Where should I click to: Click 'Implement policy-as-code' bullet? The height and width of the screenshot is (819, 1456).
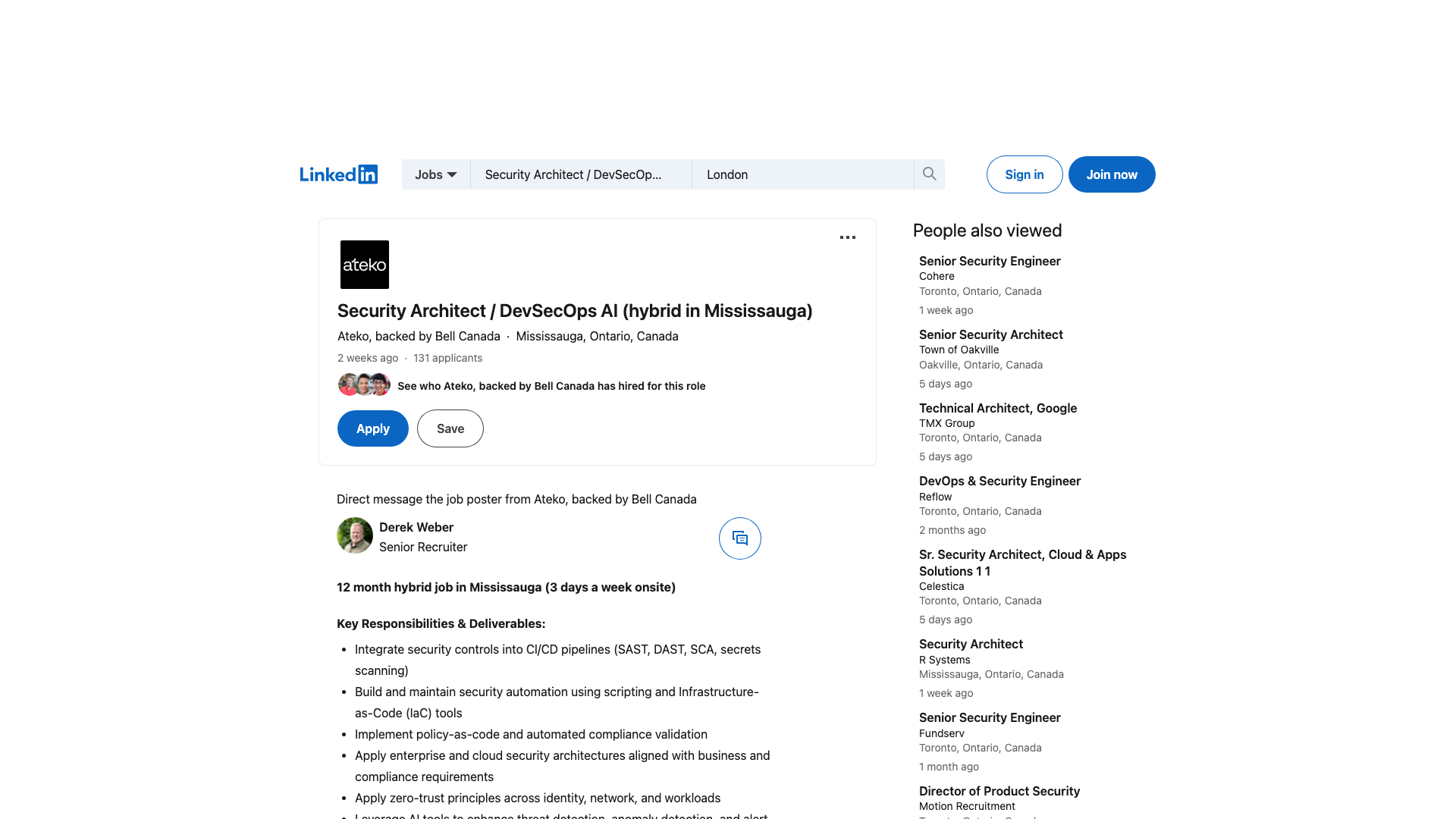(531, 734)
